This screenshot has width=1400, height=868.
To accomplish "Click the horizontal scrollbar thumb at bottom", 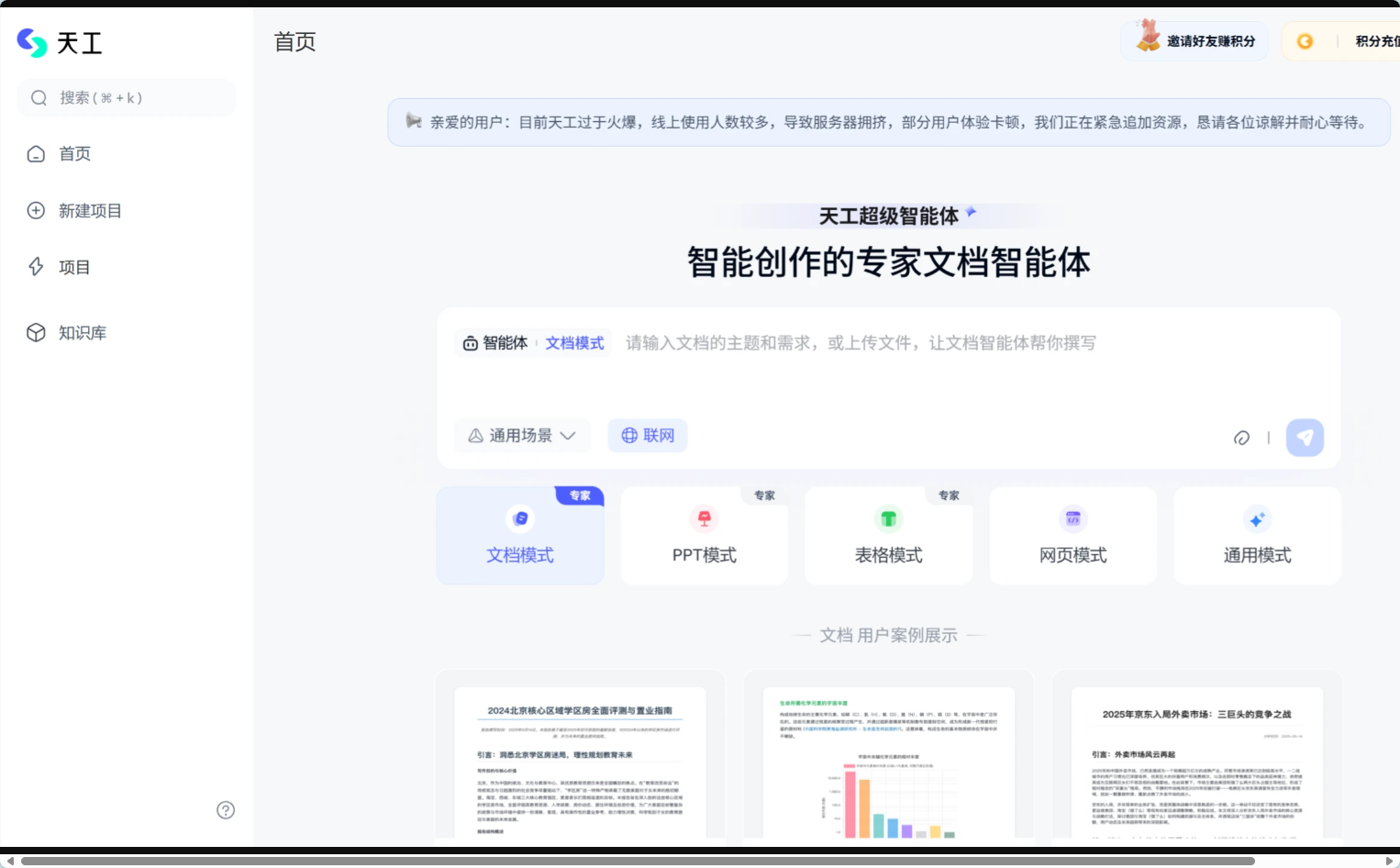I will (638, 861).
